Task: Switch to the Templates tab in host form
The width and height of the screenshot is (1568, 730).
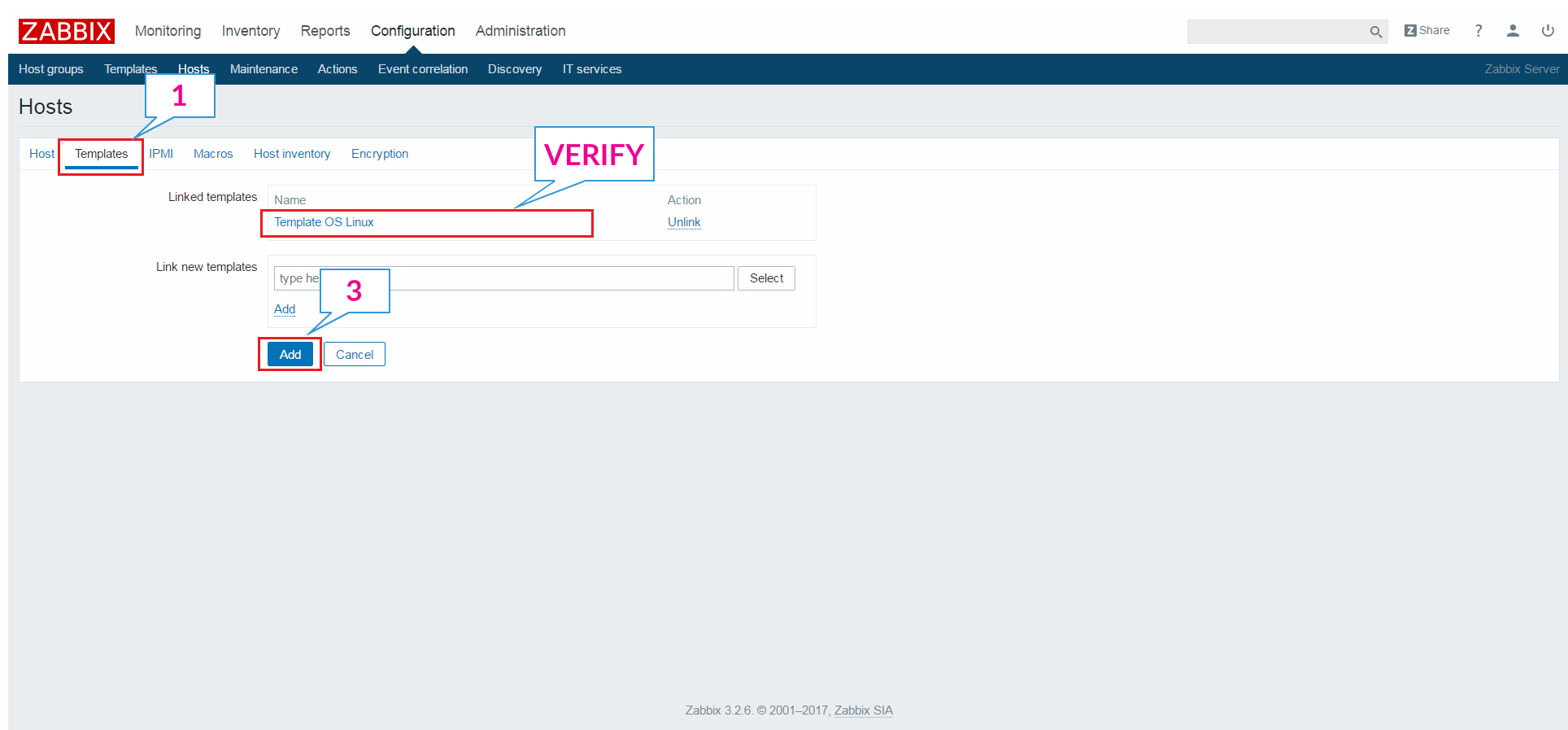Action: coord(102,154)
